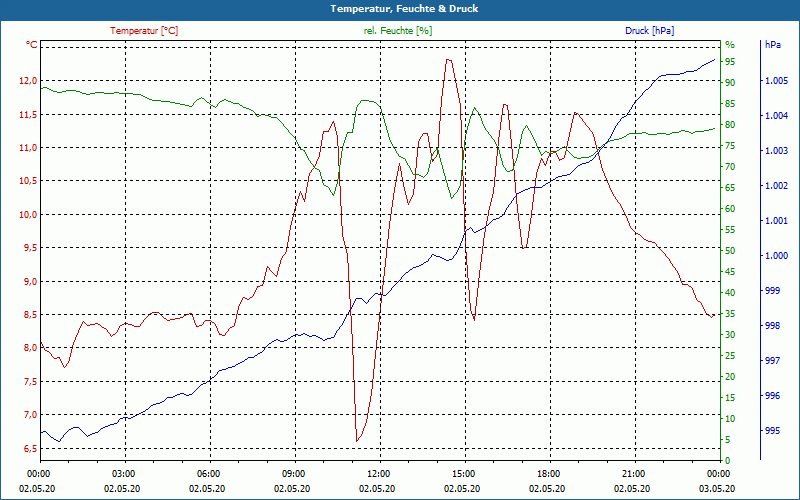This screenshot has height=500, width=800.
Task: Click the 80 humidity axis value
Action: (730, 124)
